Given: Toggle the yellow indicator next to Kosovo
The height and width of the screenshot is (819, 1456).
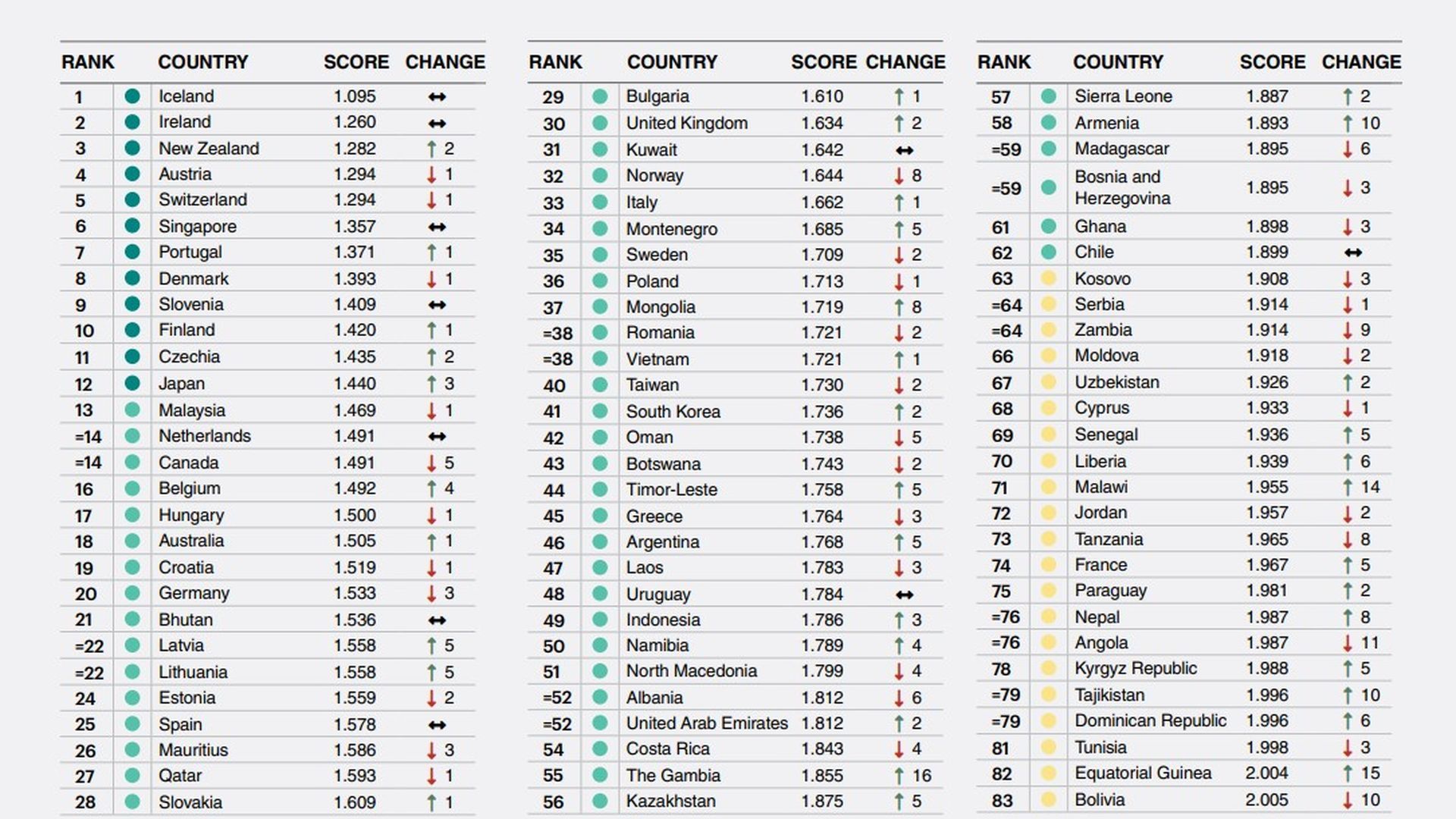Looking at the screenshot, I should coord(1046,278).
